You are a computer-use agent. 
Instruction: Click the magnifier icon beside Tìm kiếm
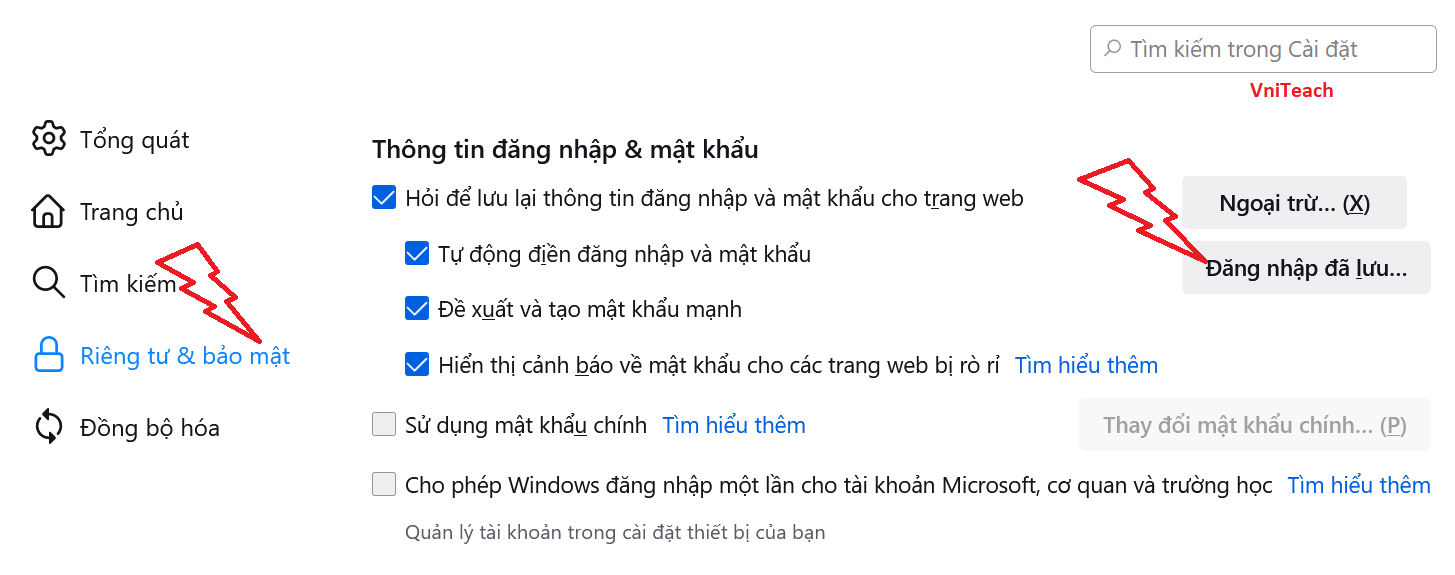coord(49,283)
